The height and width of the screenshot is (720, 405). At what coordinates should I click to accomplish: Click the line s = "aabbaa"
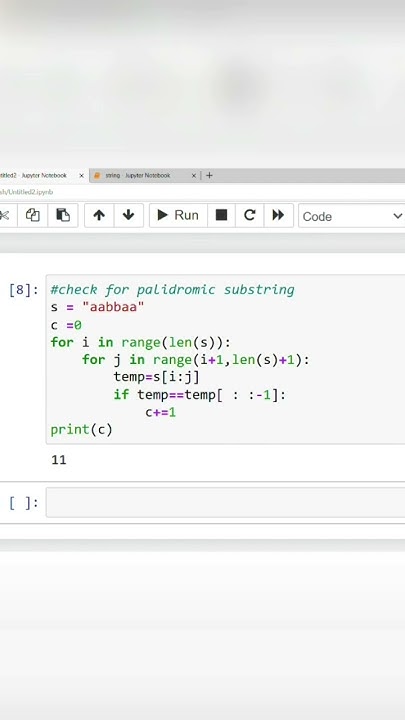pyautogui.click(x=97, y=307)
